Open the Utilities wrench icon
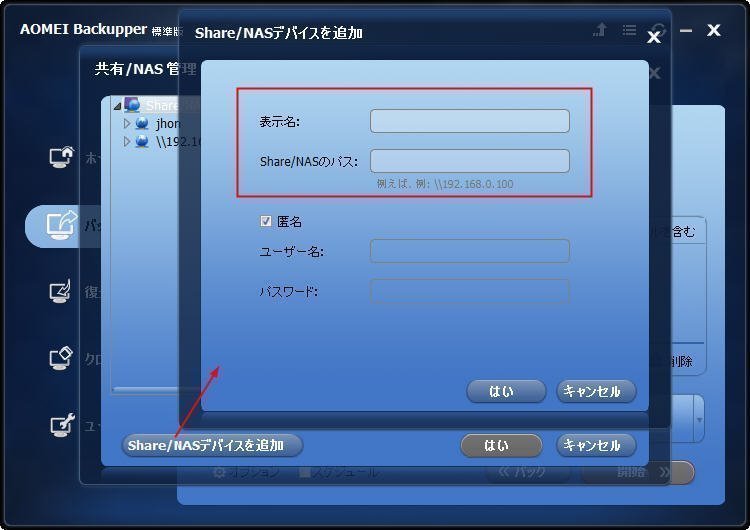Screen dimensions: 750x530 point(62,425)
